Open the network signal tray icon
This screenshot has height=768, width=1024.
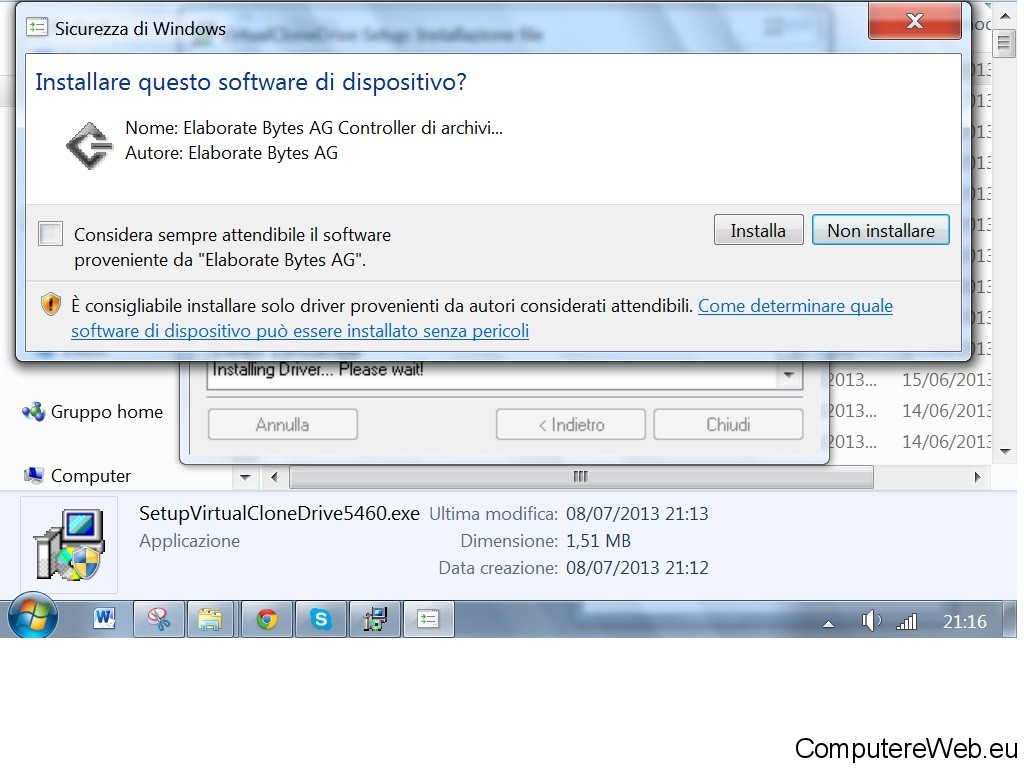coord(907,622)
